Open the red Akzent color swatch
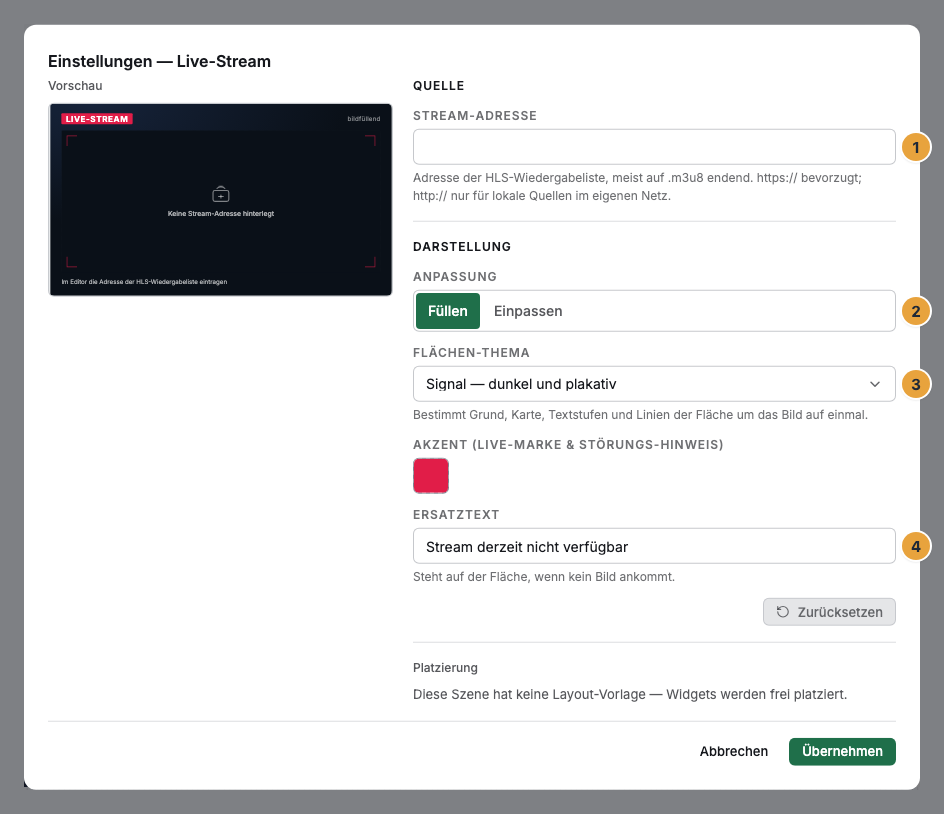Viewport: 944px width, 814px height. (430, 476)
